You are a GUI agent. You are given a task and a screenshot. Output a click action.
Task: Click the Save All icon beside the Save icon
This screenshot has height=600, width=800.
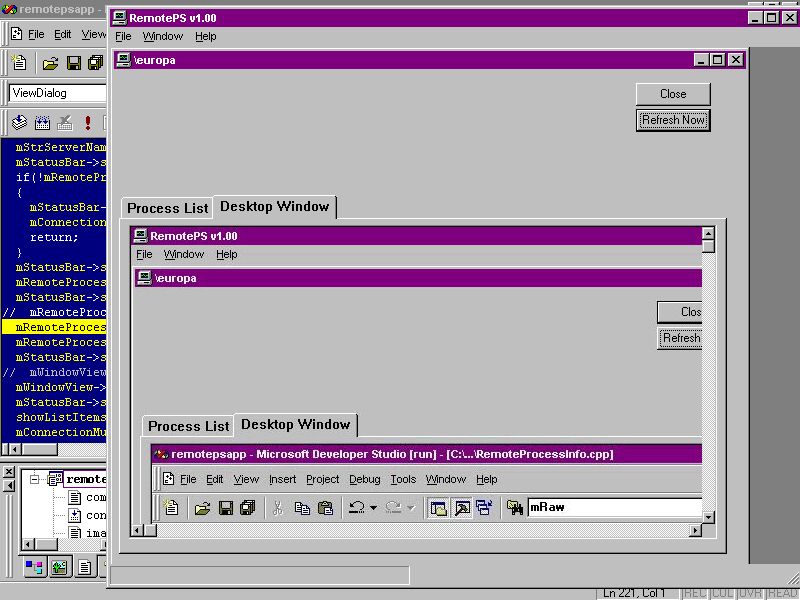pyautogui.click(x=95, y=63)
